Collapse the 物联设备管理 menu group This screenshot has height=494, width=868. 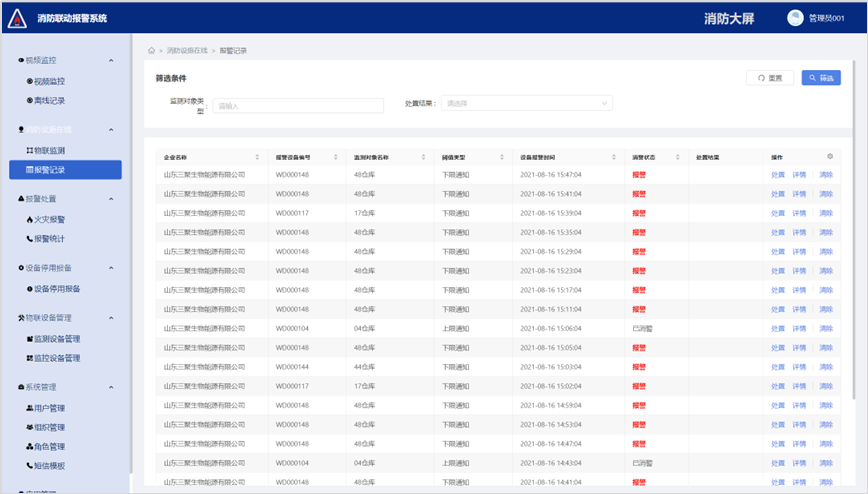click(x=111, y=318)
